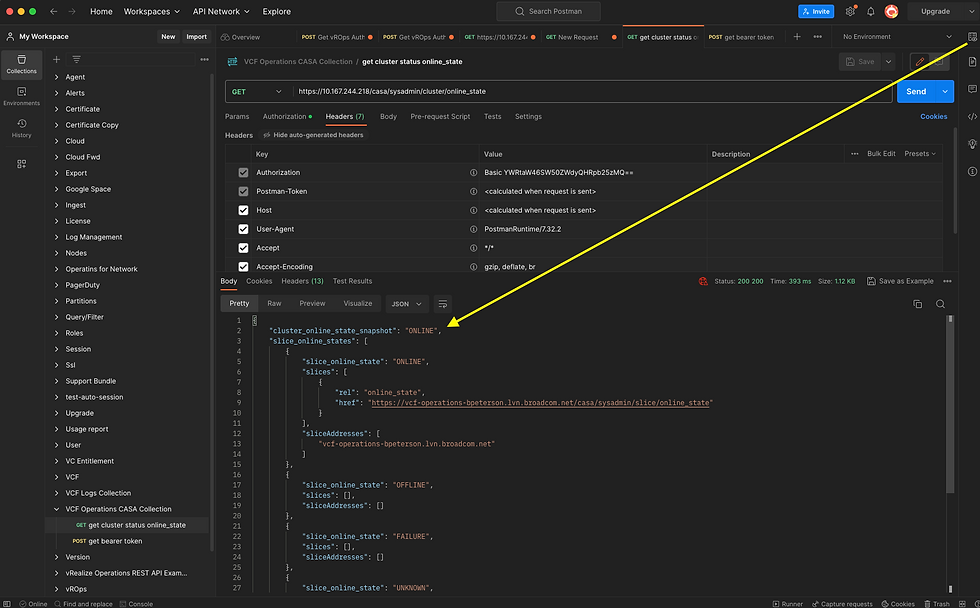The width and height of the screenshot is (980, 608).
Task: Open the user avatar menu
Action: coord(891,11)
